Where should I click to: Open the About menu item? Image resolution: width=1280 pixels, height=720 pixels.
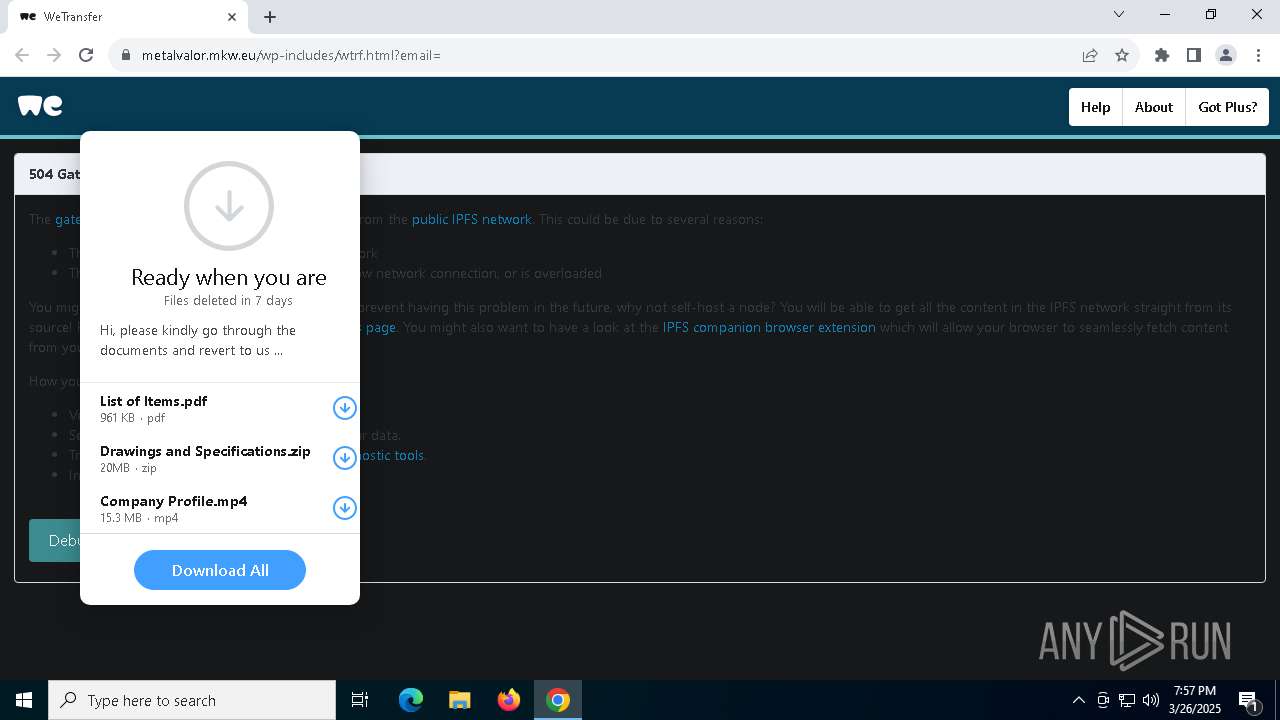pyautogui.click(x=1153, y=107)
